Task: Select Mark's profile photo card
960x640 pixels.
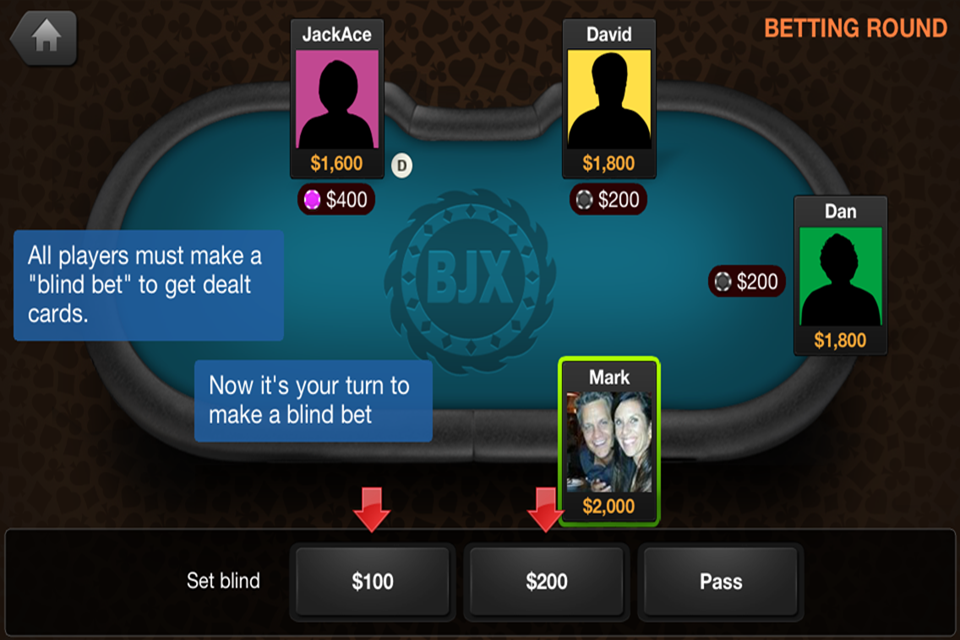Action: coord(609,442)
